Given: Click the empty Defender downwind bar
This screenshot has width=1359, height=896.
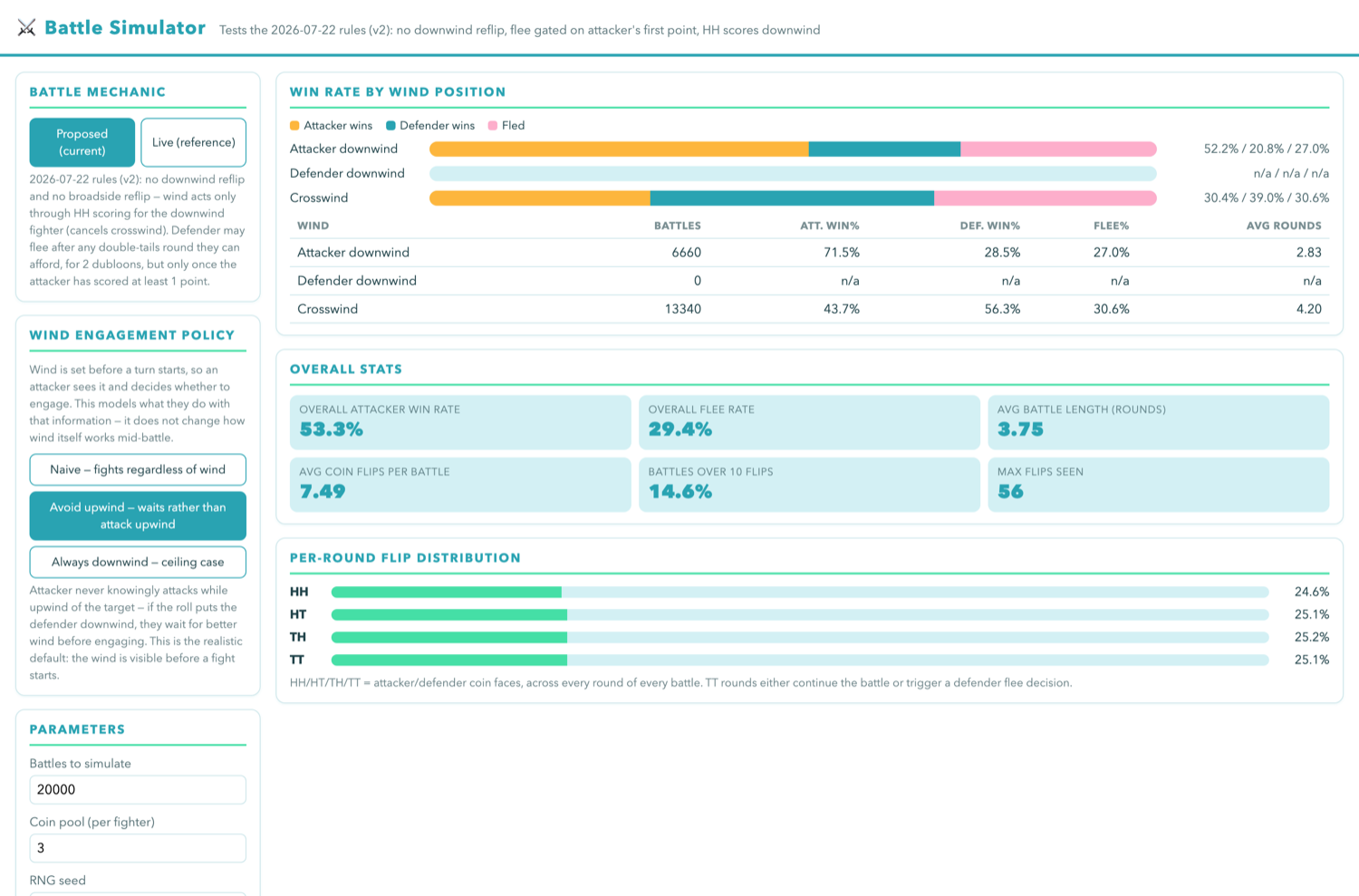Looking at the screenshot, I should 793,173.
